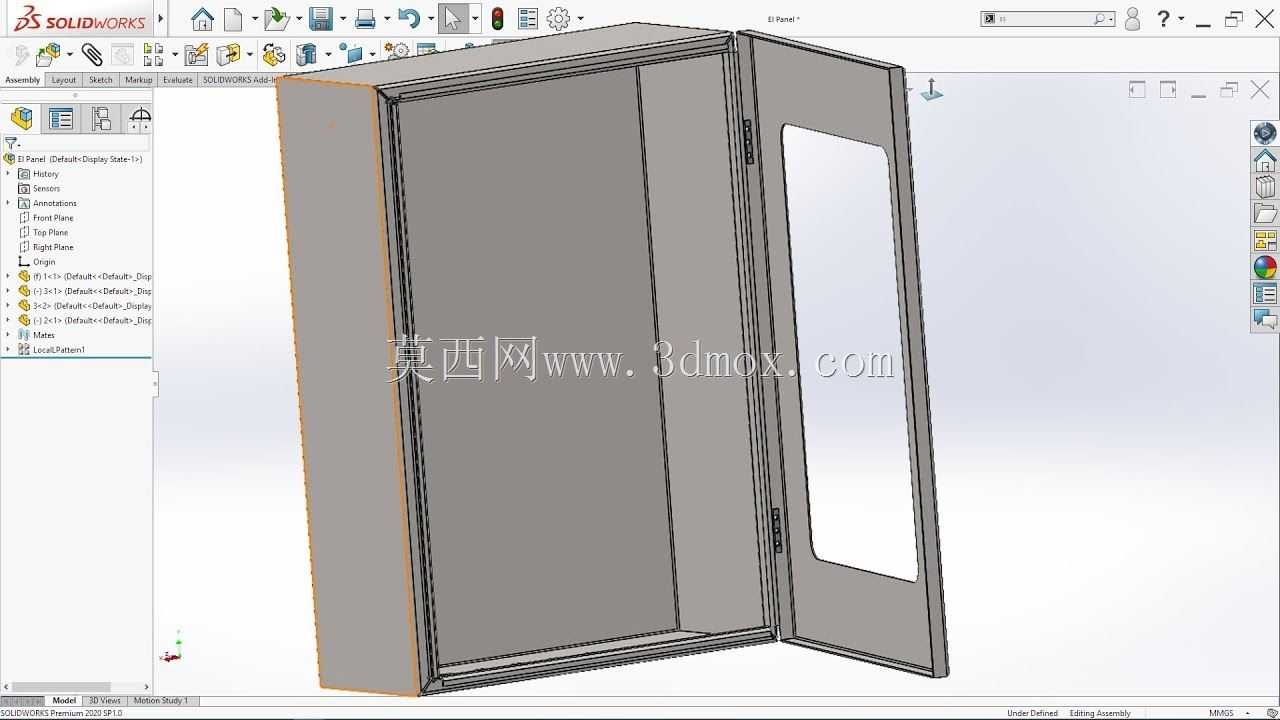Open the Undo dropdown arrow
This screenshot has width=1280, height=720.
point(430,18)
